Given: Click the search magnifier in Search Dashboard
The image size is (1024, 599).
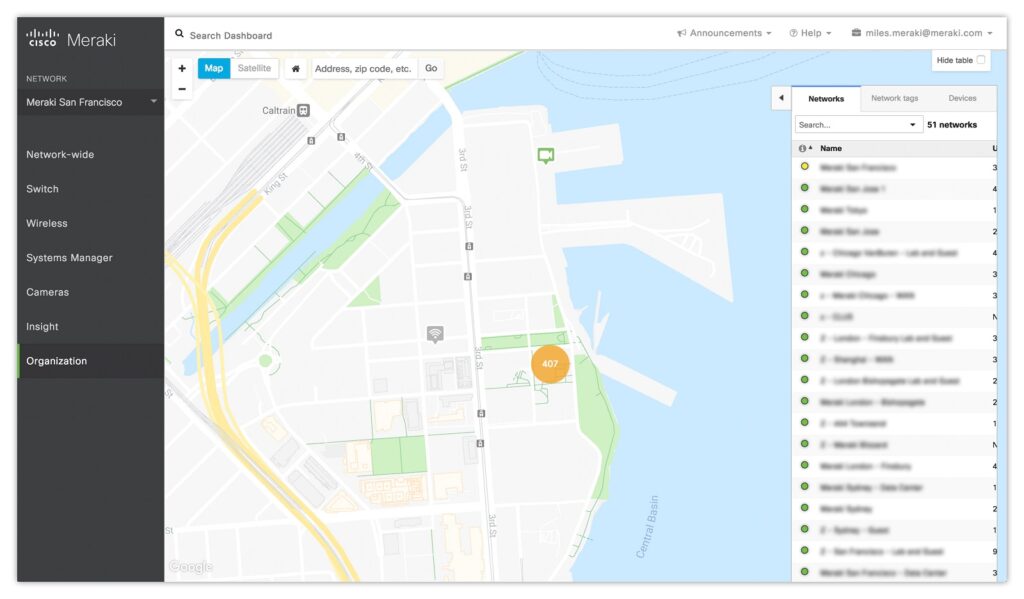Looking at the screenshot, I should [179, 33].
